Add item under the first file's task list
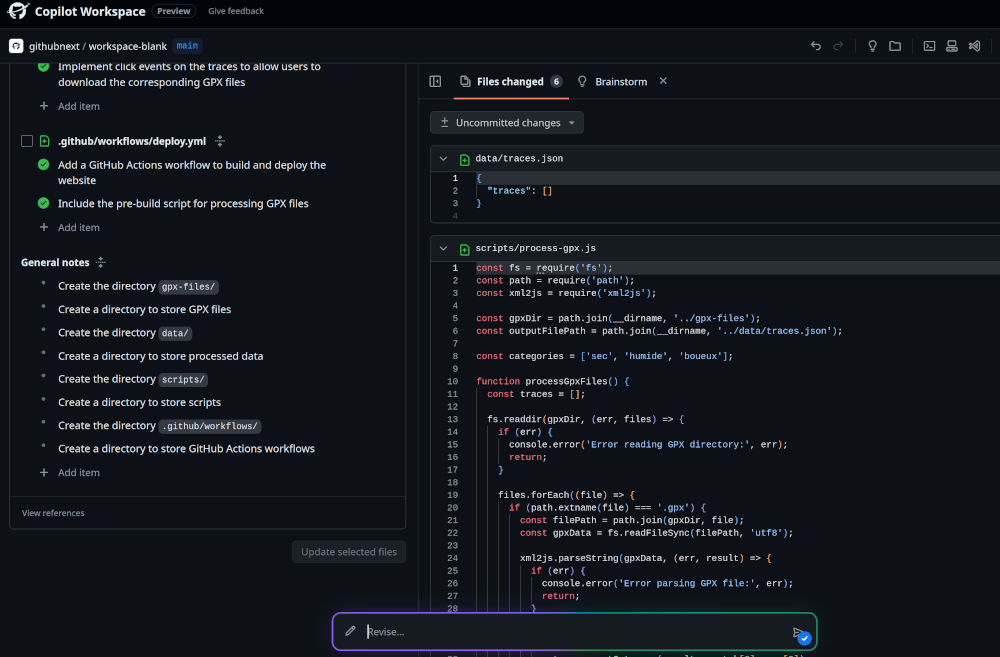 pyautogui.click(x=78, y=106)
